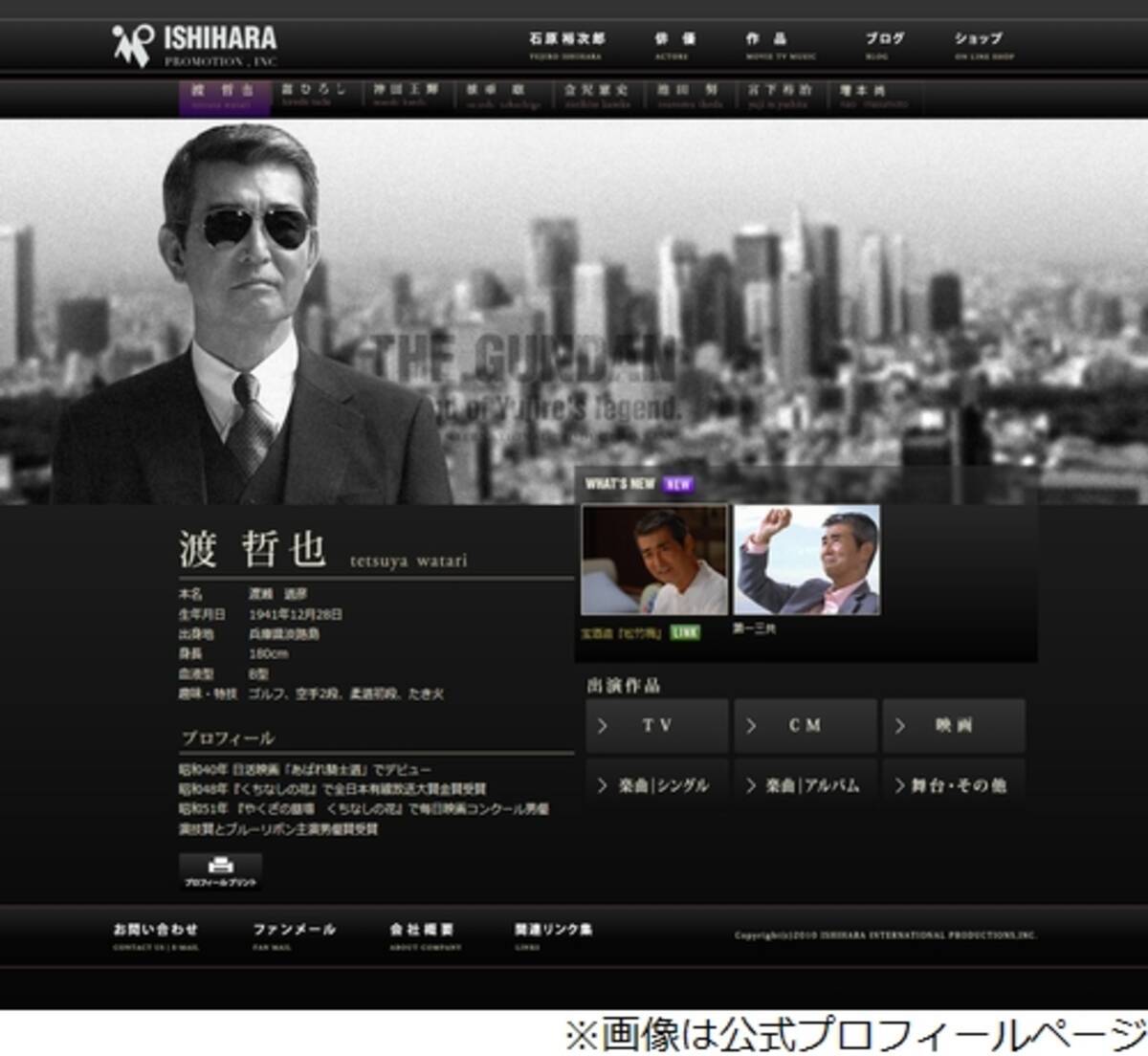
Task: Click the arrow icon on the CM button
Action: 752,727
